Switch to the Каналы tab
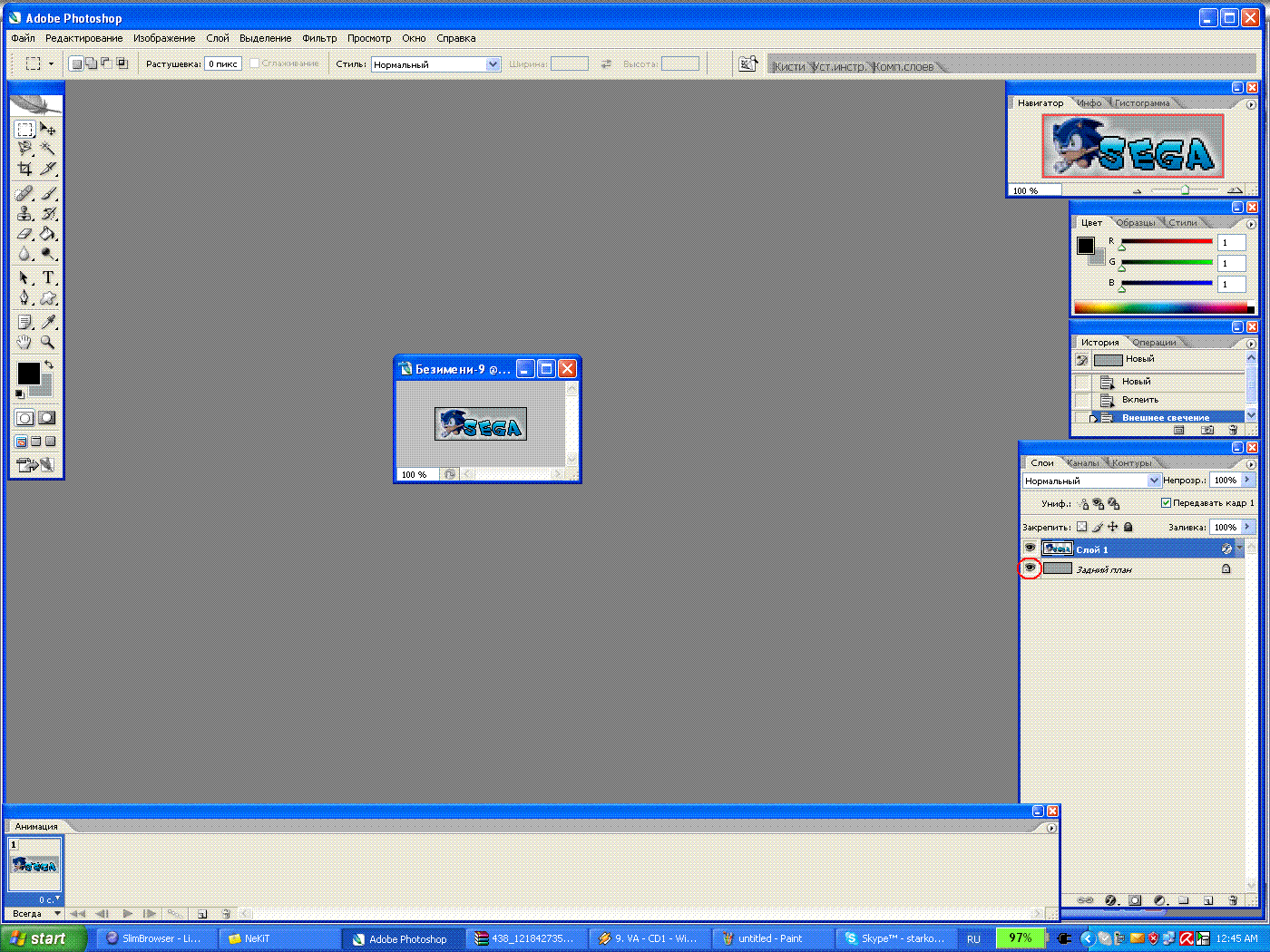1270x952 pixels. coord(1083,463)
